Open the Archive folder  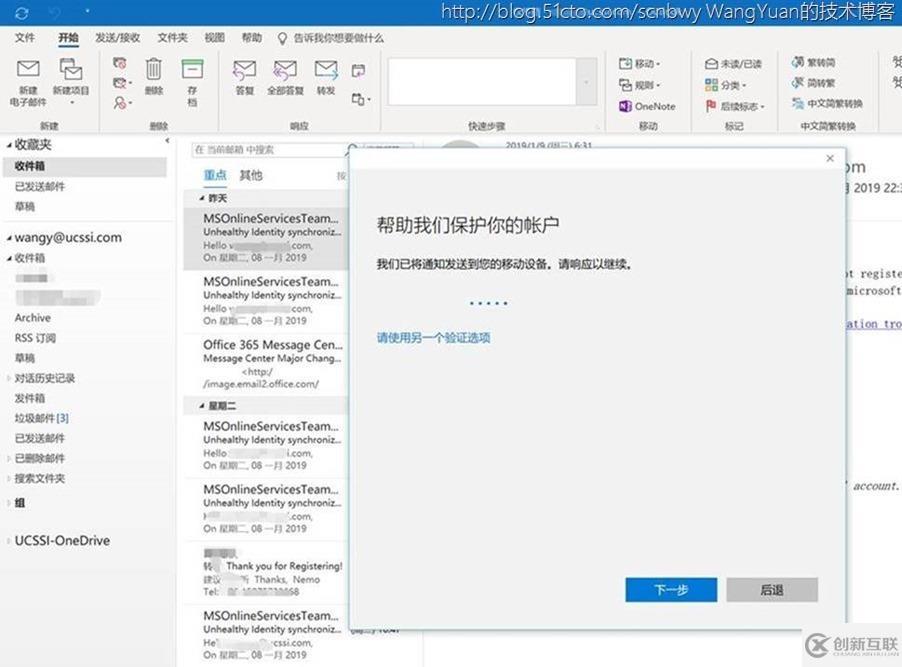[33, 318]
